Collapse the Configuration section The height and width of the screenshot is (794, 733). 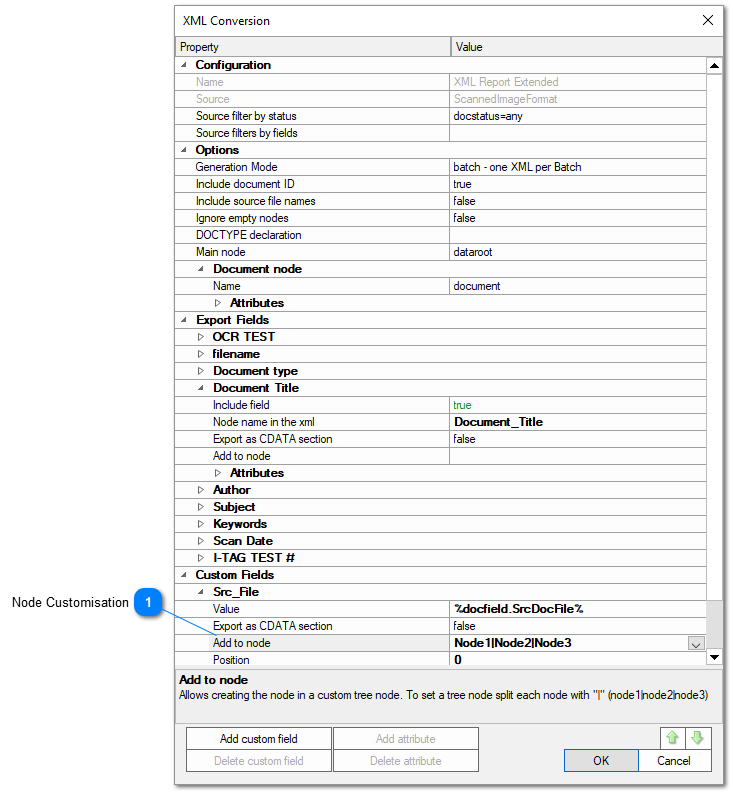[184, 65]
